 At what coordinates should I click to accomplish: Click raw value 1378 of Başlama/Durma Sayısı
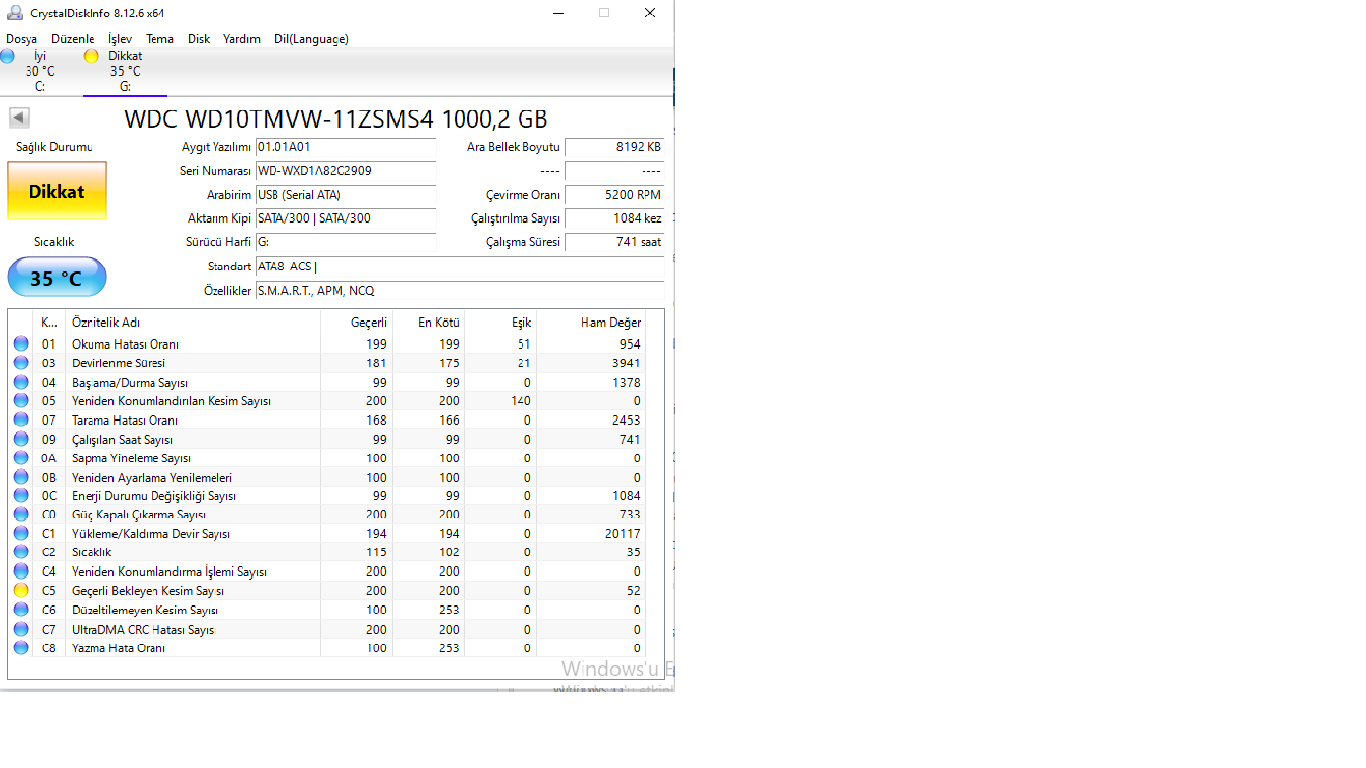626,382
